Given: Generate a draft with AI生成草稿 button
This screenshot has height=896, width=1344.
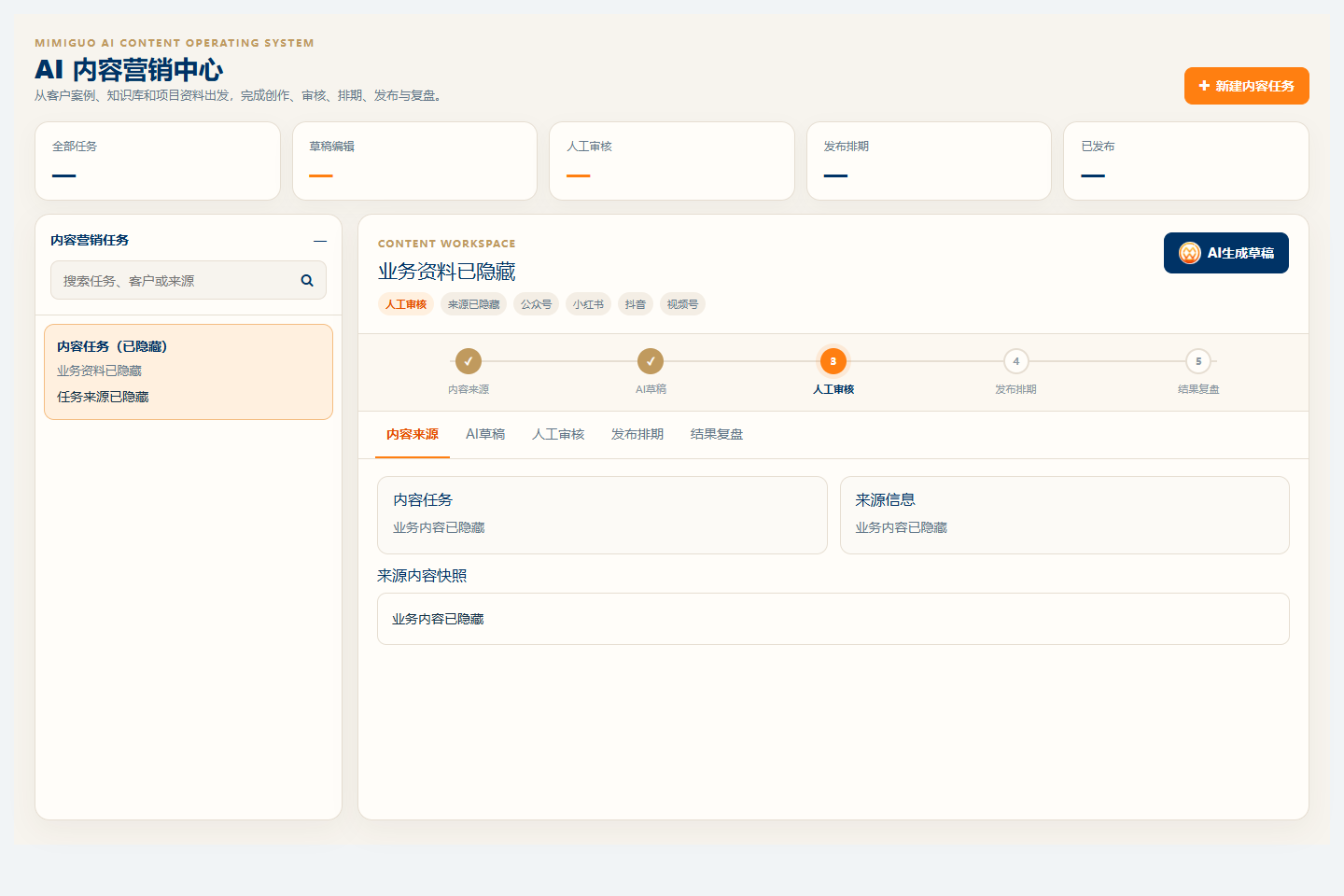Looking at the screenshot, I should click(1226, 253).
